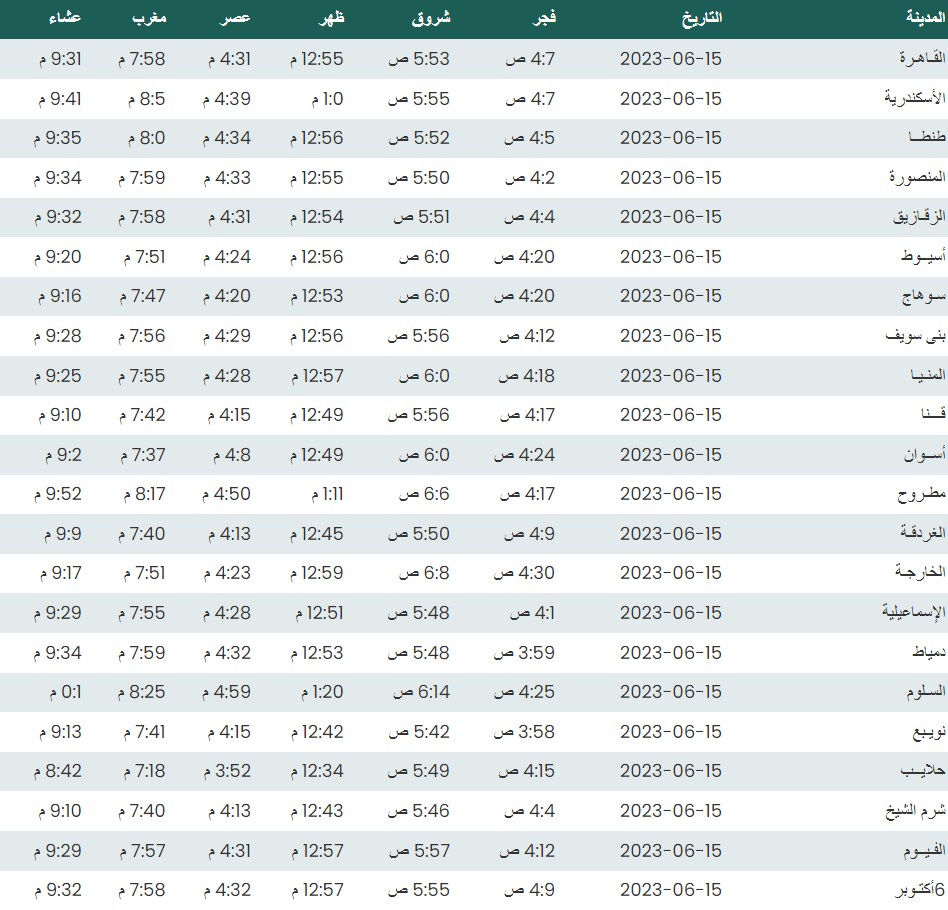This screenshot has height=910, width=948.
Task: Select the أسوان (Aswan) city cell
Action: coord(919,455)
